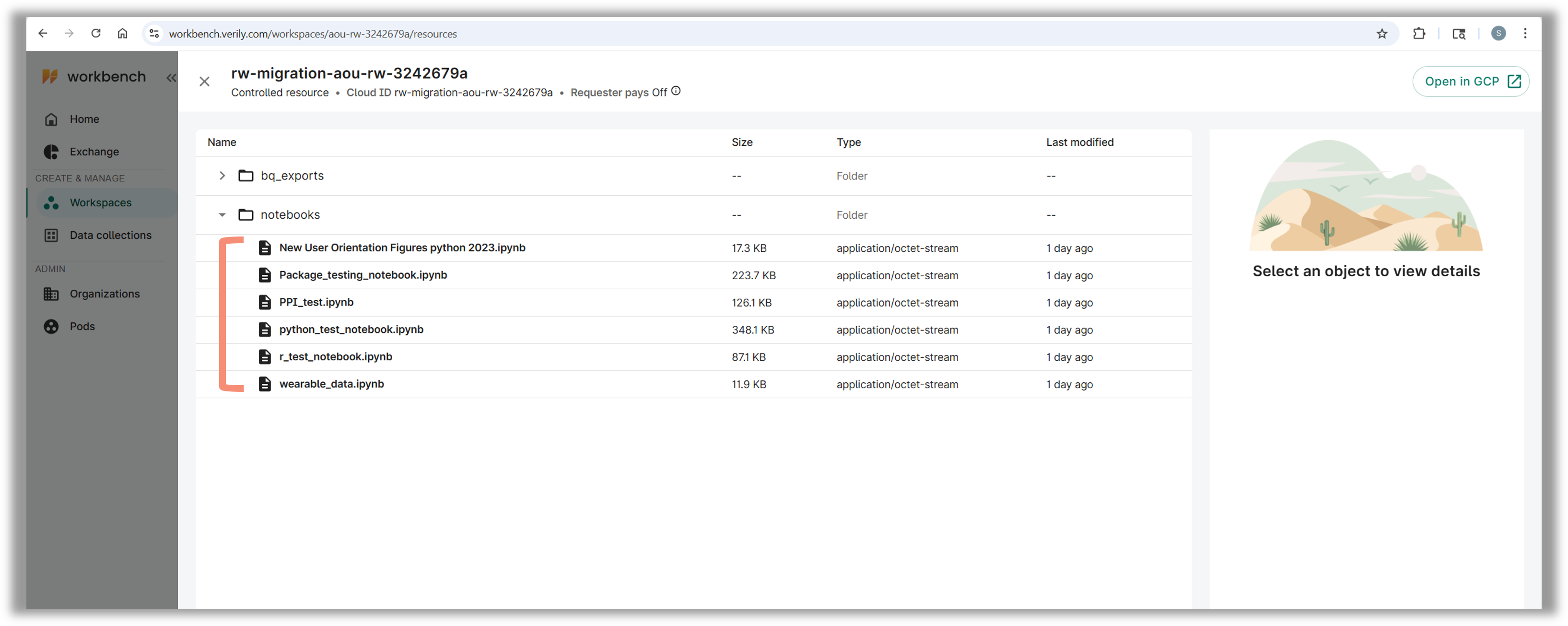Click size value 17.3 KB
This screenshot has width=1568, height=626.
(x=749, y=248)
